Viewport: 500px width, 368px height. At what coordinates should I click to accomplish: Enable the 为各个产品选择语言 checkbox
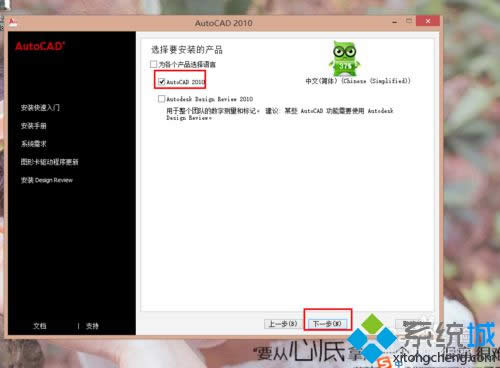pos(153,64)
